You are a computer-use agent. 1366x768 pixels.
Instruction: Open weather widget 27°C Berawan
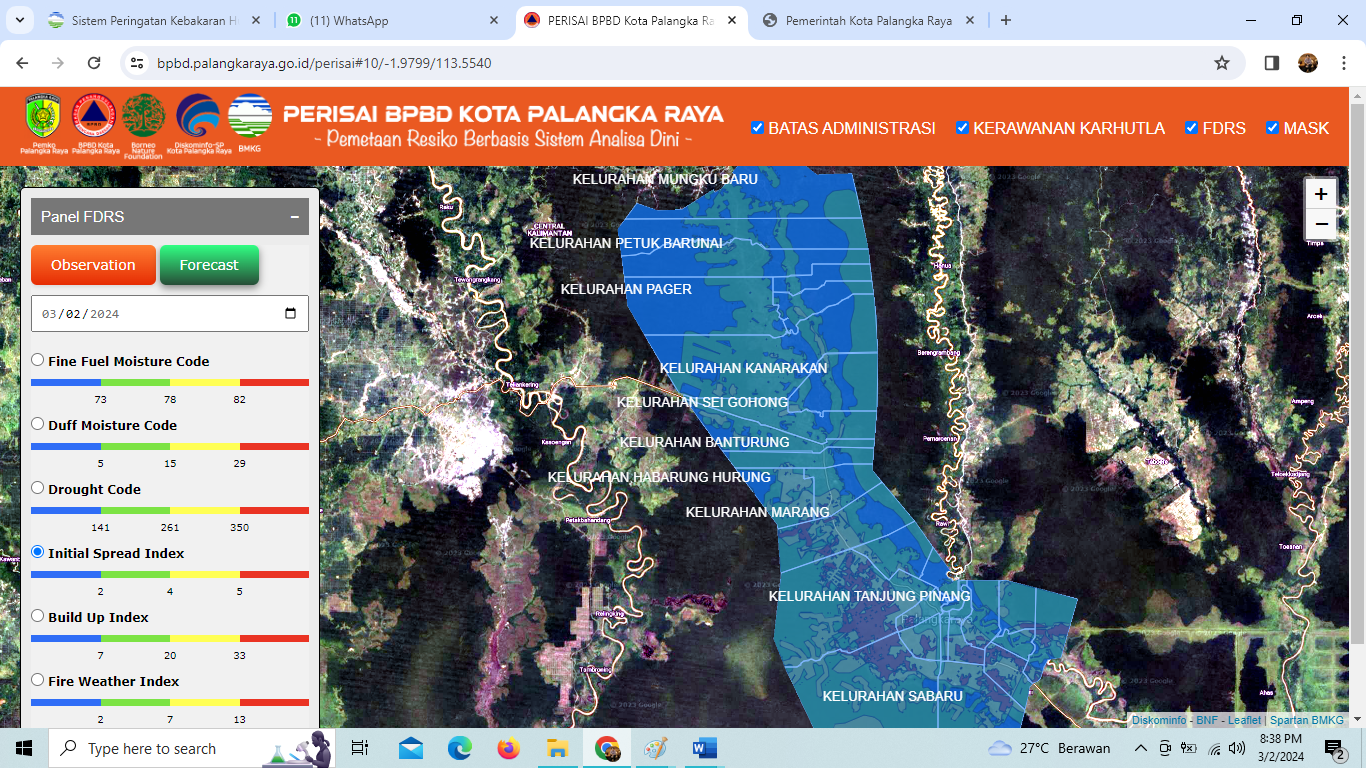coord(1049,748)
